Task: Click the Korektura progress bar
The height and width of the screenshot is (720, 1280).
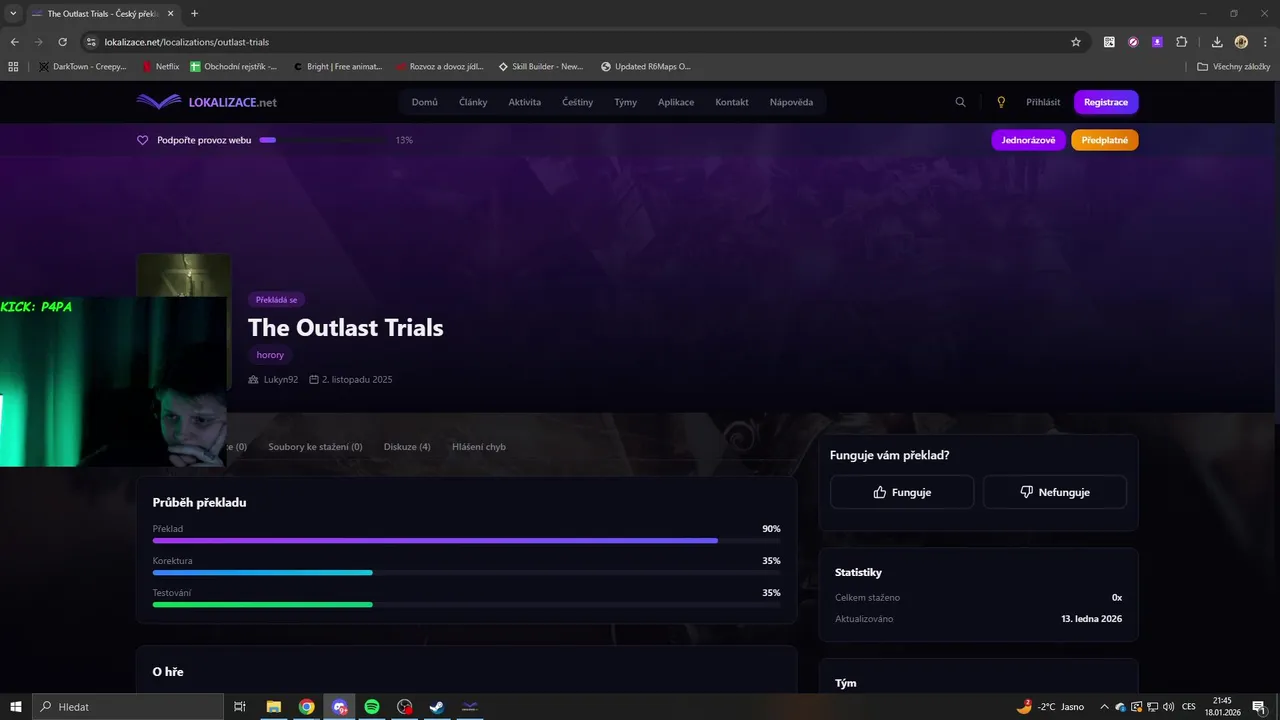Action: point(467,573)
